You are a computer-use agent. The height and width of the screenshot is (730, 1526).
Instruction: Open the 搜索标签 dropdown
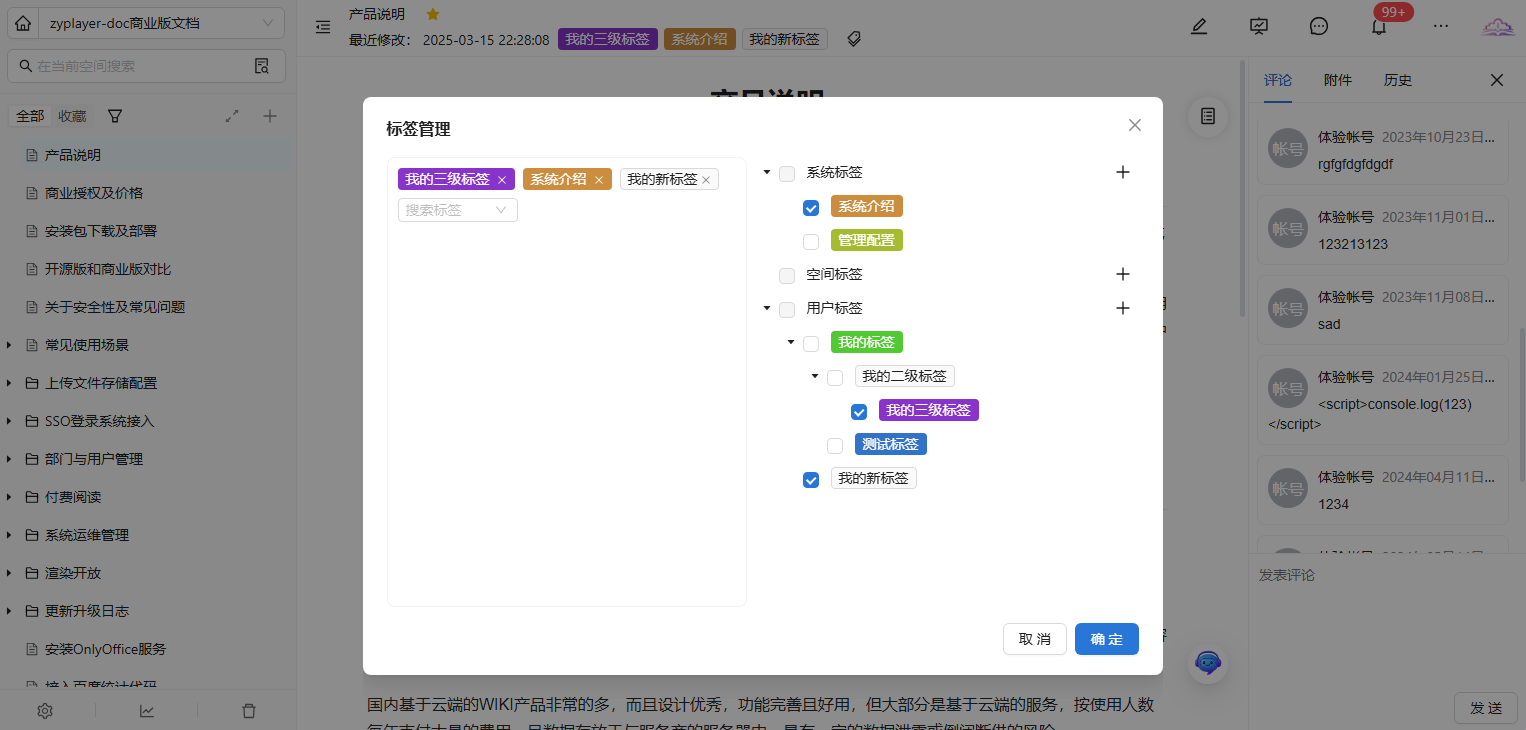coord(458,210)
